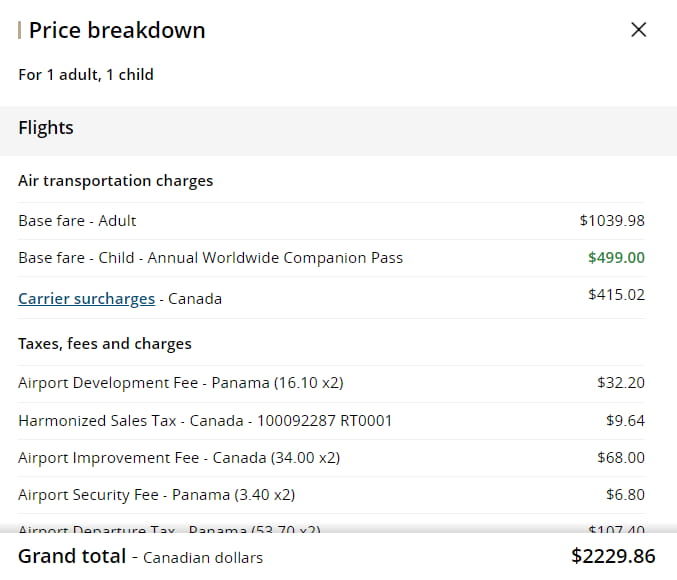Click the Taxes, fees and charges heading
Viewport: 677px width, 580px height.
tap(105, 344)
